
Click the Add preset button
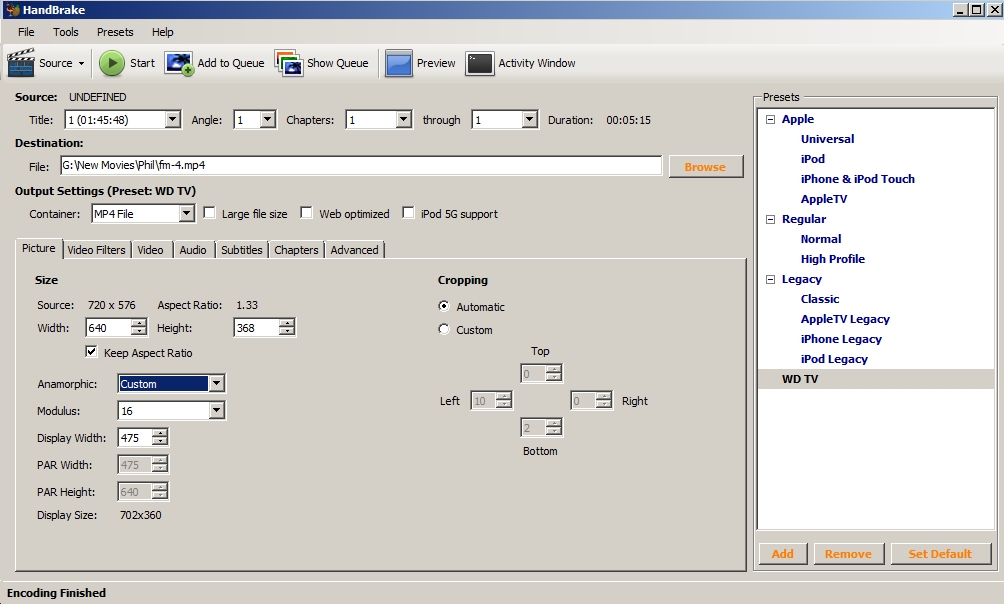tap(782, 553)
